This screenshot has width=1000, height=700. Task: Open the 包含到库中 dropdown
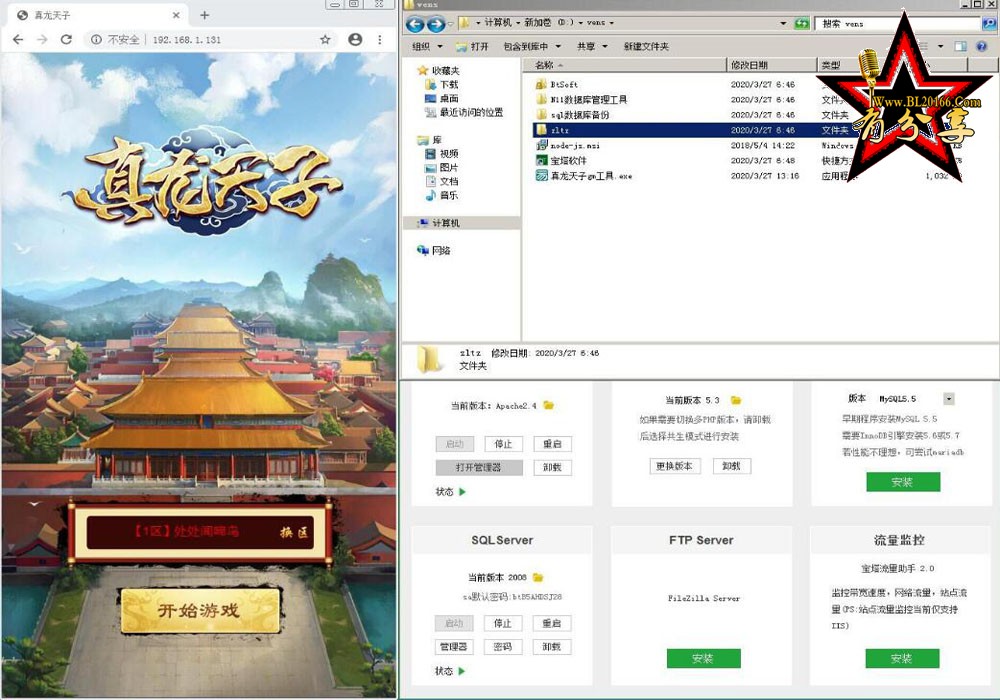pos(532,46)
